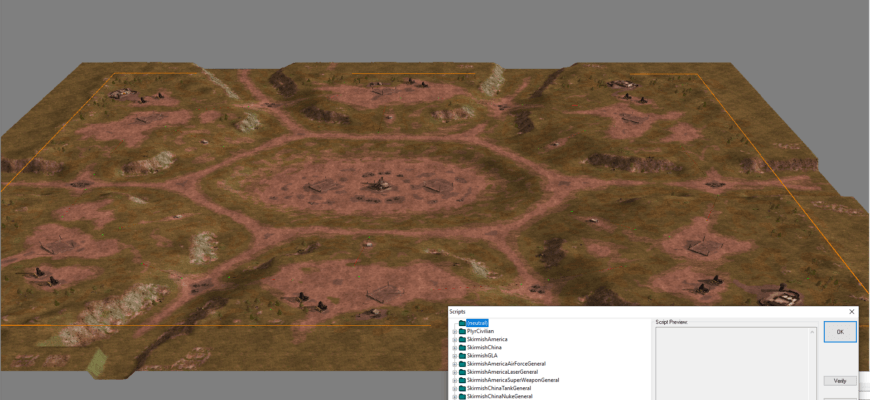Click the PlyrCivilian folder icon
The height and width of the screenshot is (400, 870).
[462, 331]
